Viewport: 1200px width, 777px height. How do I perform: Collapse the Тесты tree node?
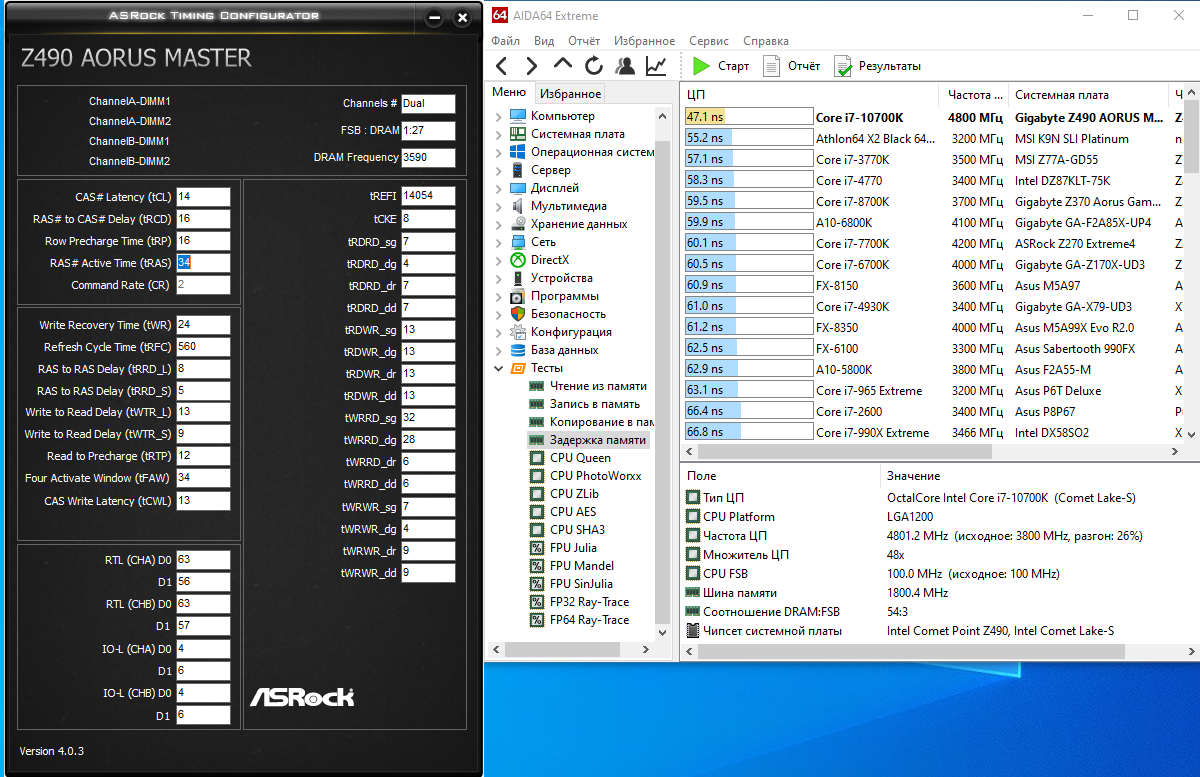[498, 368]
